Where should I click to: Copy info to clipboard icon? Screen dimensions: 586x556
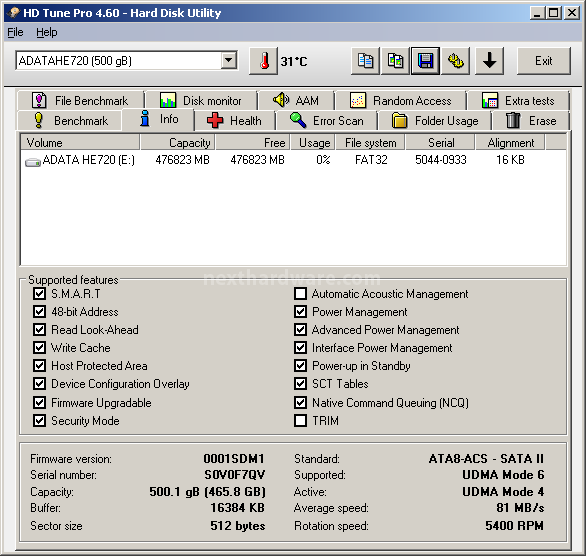click(365, 61)
